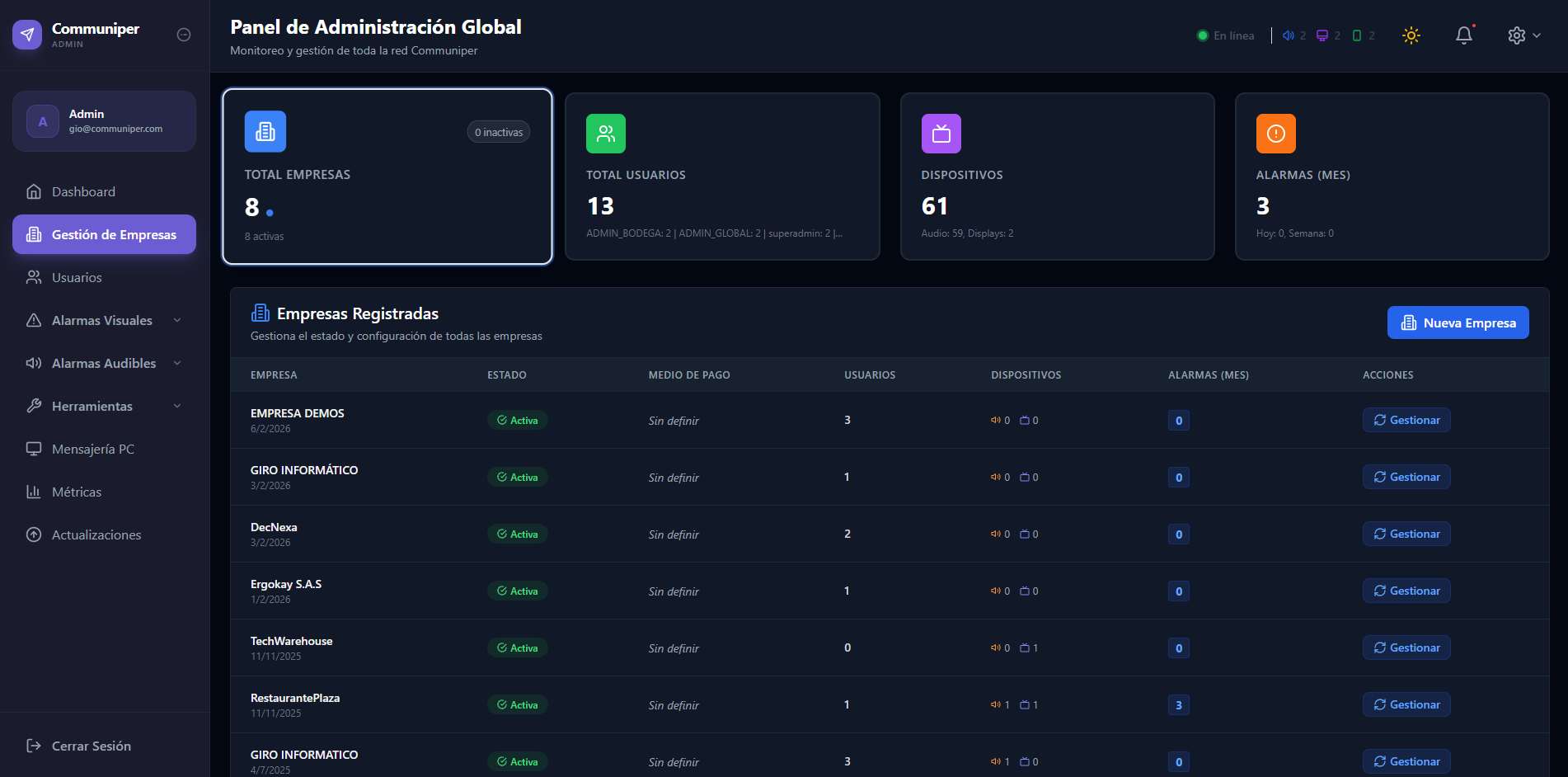Click the orange Alarmas alert icon
The width and height of the screenshot is (1568, 777).
click(1275, 134)
